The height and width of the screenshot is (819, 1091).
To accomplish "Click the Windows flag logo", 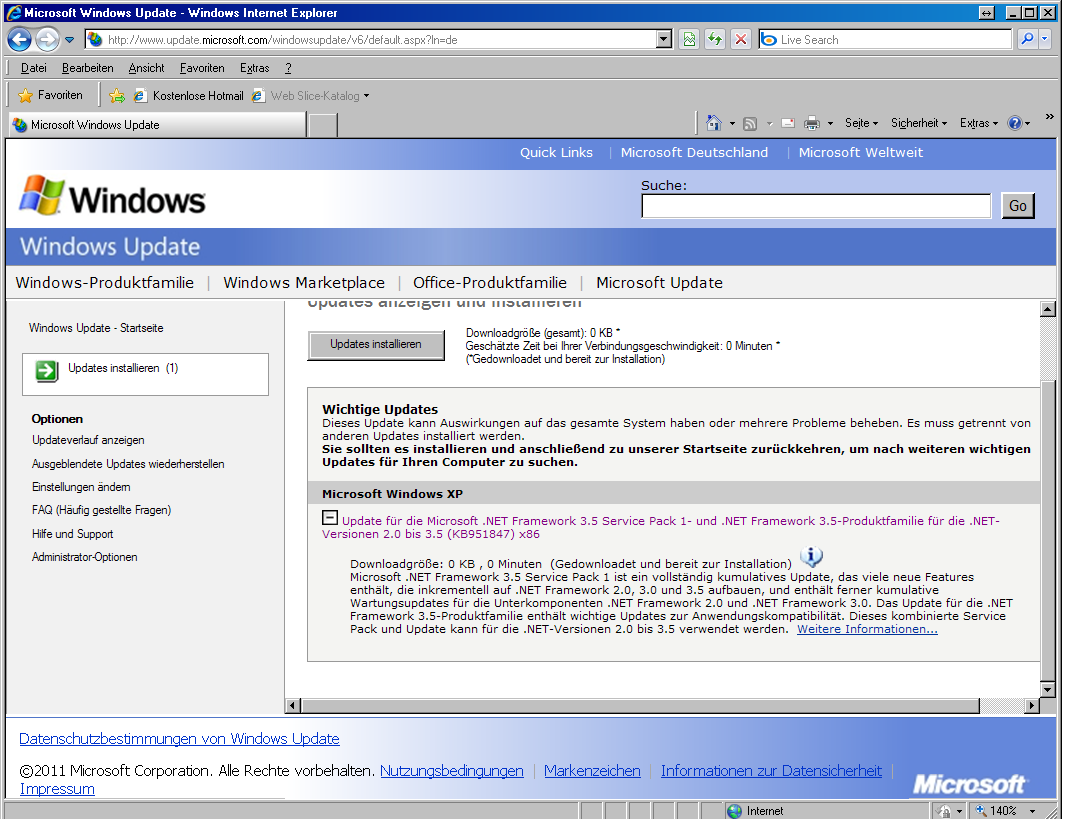I will point(42,196).
